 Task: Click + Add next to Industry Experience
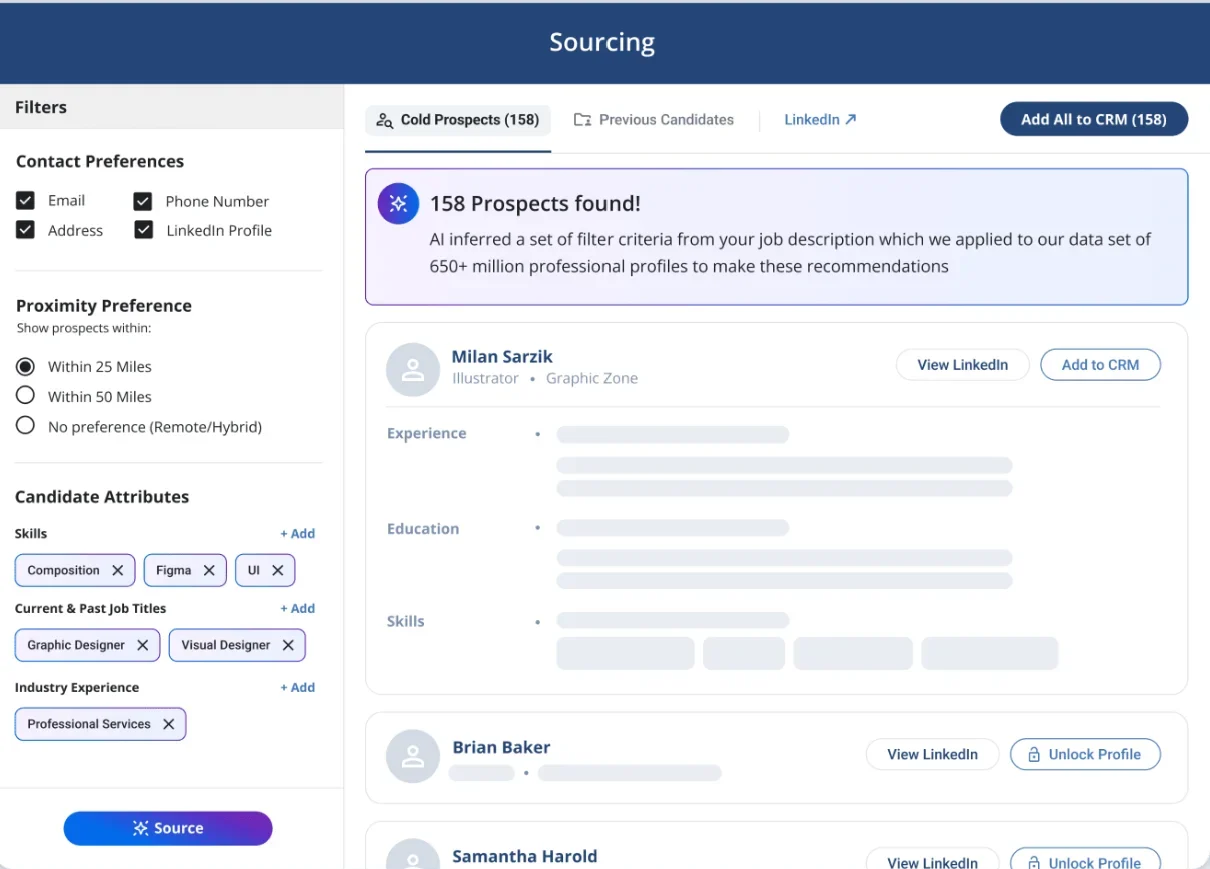pyautogui.click(x=298, y=687)
